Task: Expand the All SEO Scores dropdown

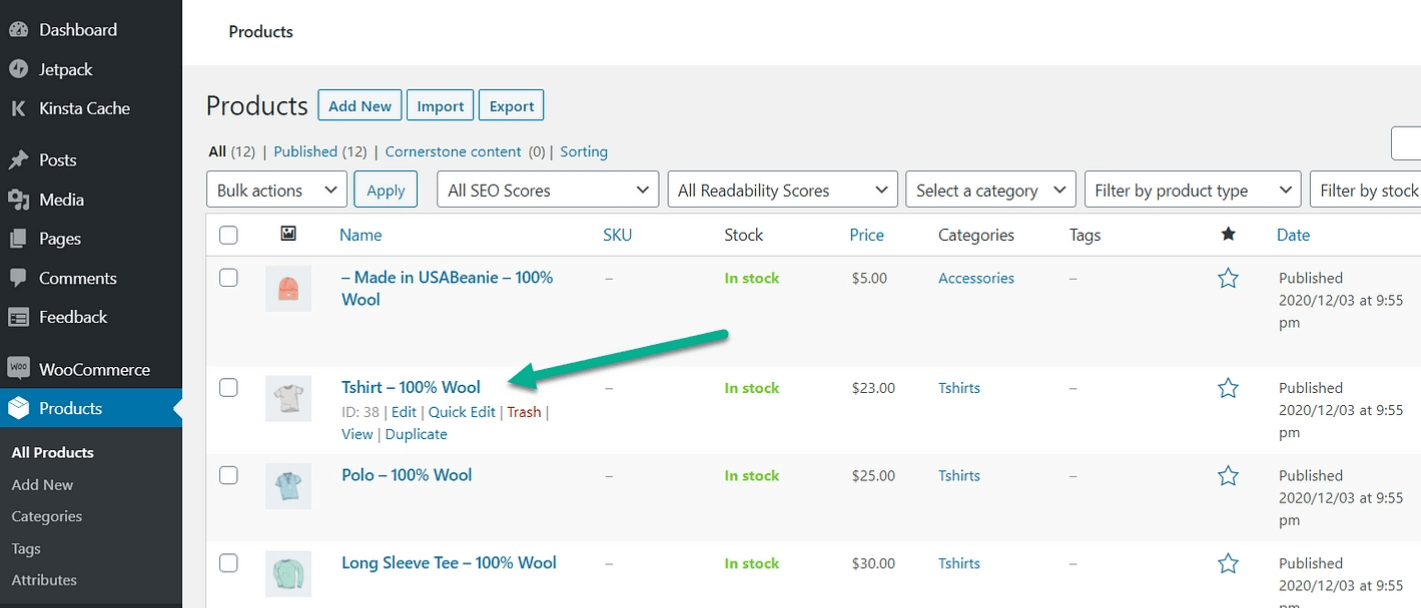Action: tap(547, 190)
